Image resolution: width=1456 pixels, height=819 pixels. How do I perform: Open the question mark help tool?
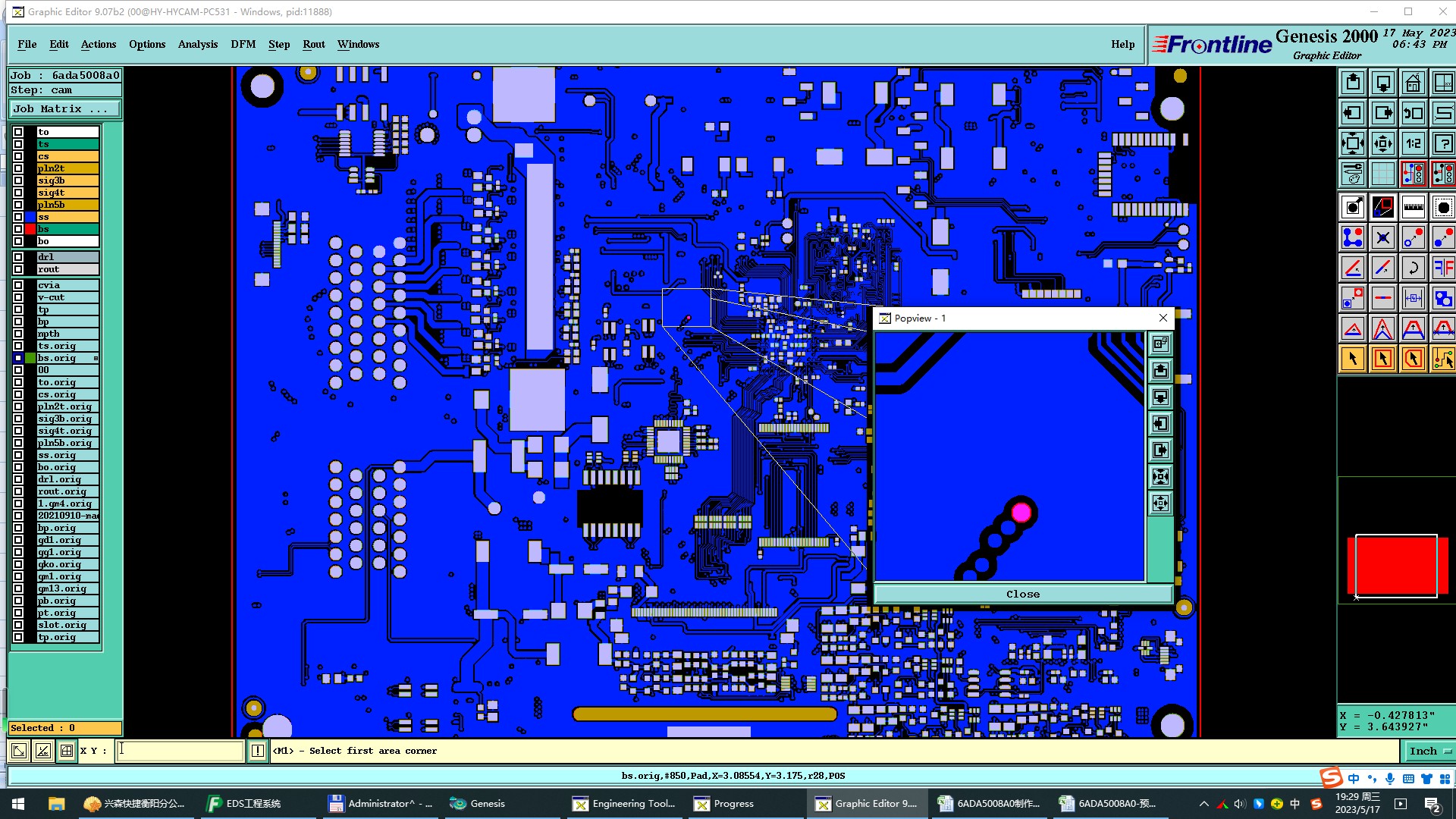tap(1443, 143)
